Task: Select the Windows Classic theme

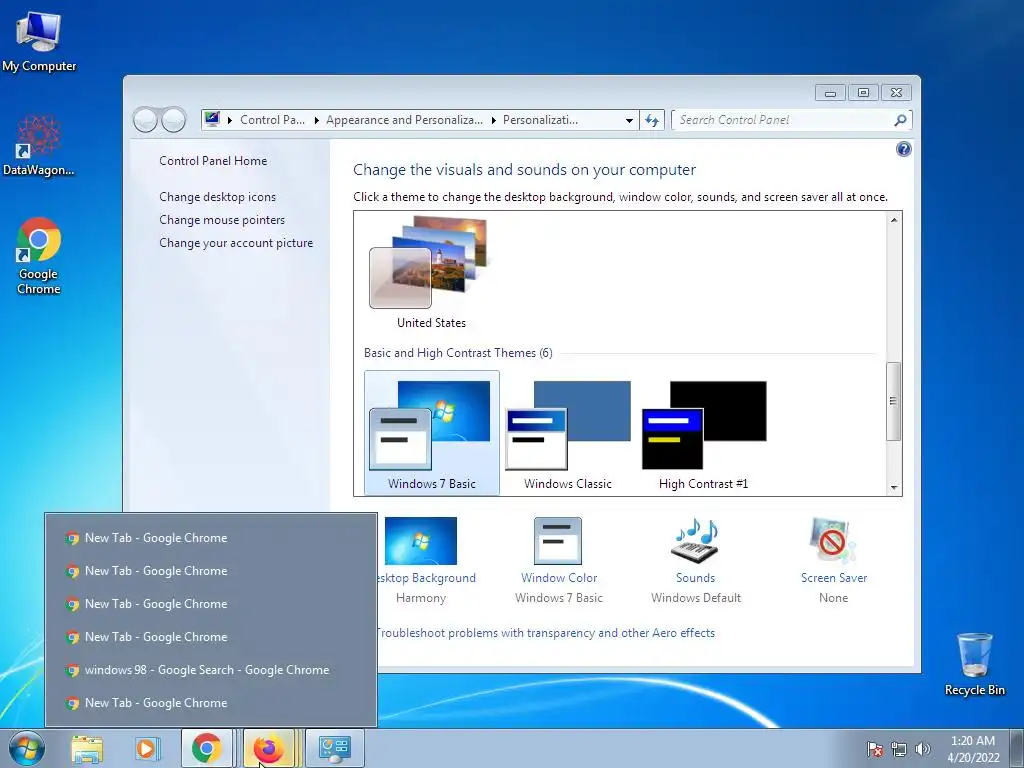Action: point(568,432)
